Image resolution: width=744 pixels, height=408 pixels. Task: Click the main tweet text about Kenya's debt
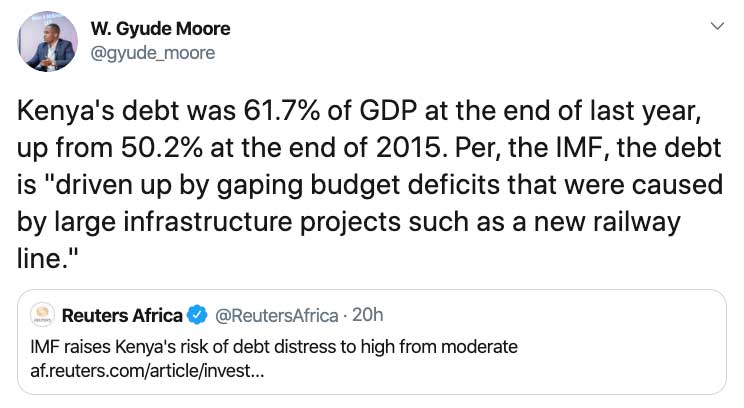[370, 185]
